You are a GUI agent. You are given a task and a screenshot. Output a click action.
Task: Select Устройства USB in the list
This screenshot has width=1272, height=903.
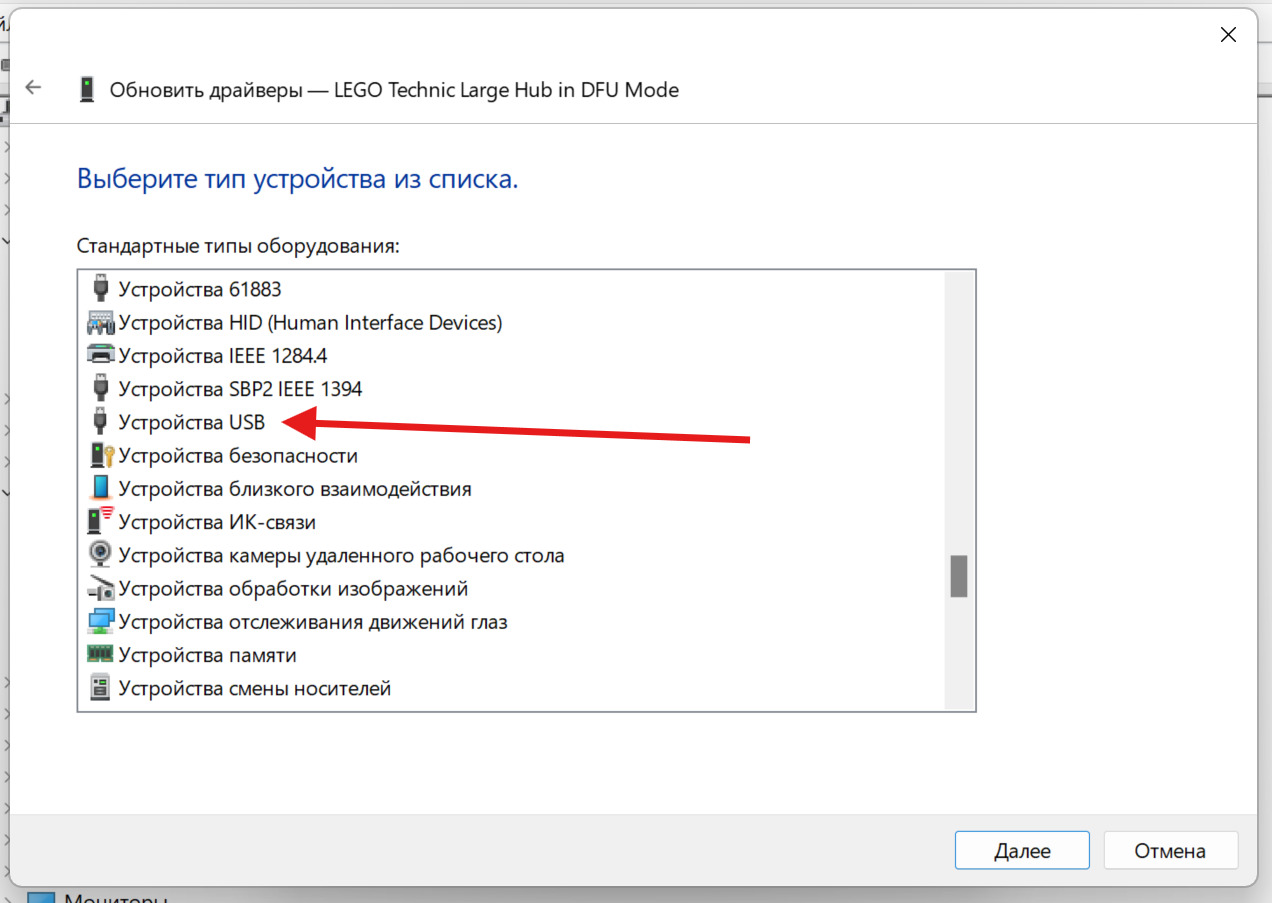click(191, 422)
